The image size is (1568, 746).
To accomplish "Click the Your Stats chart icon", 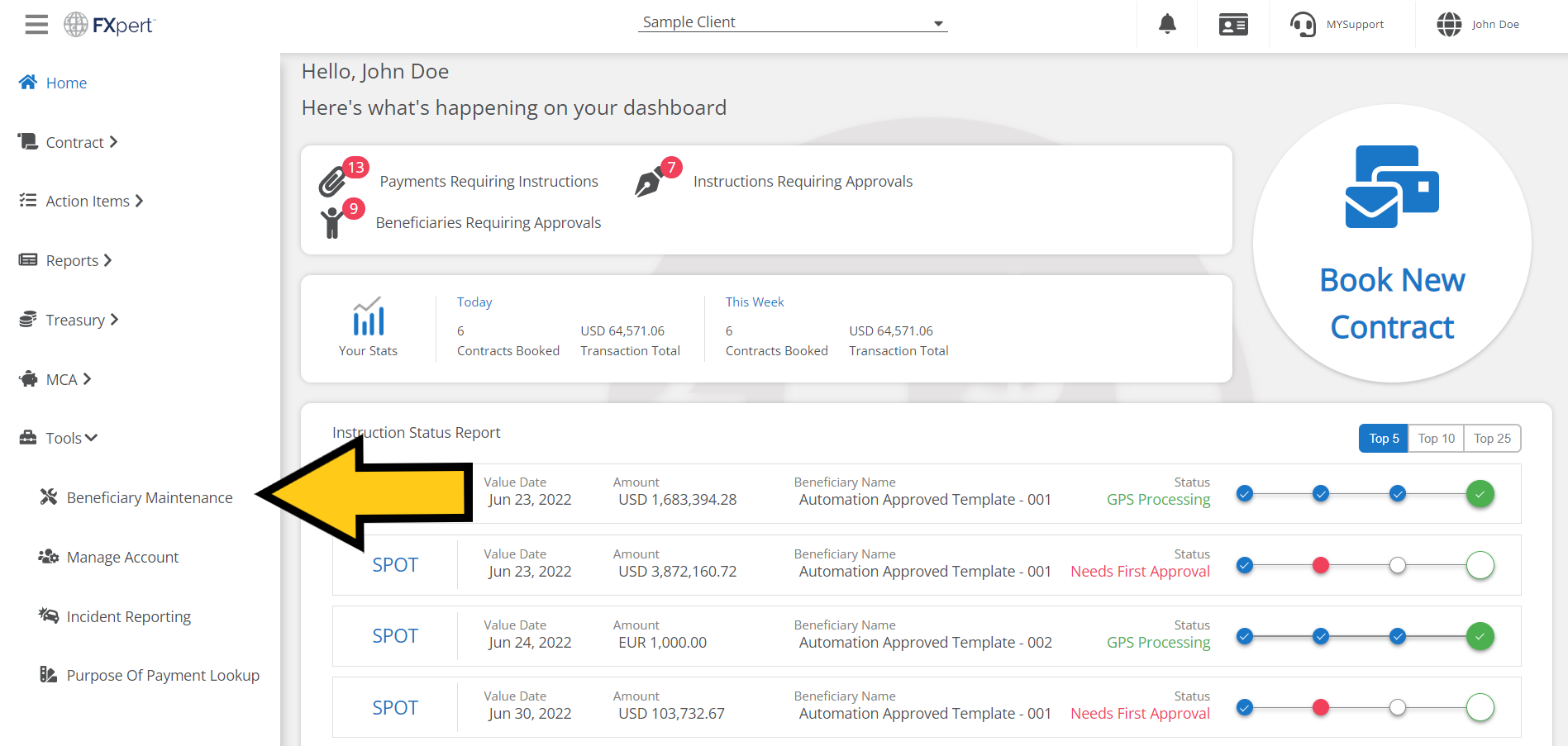I will [368, 316].
